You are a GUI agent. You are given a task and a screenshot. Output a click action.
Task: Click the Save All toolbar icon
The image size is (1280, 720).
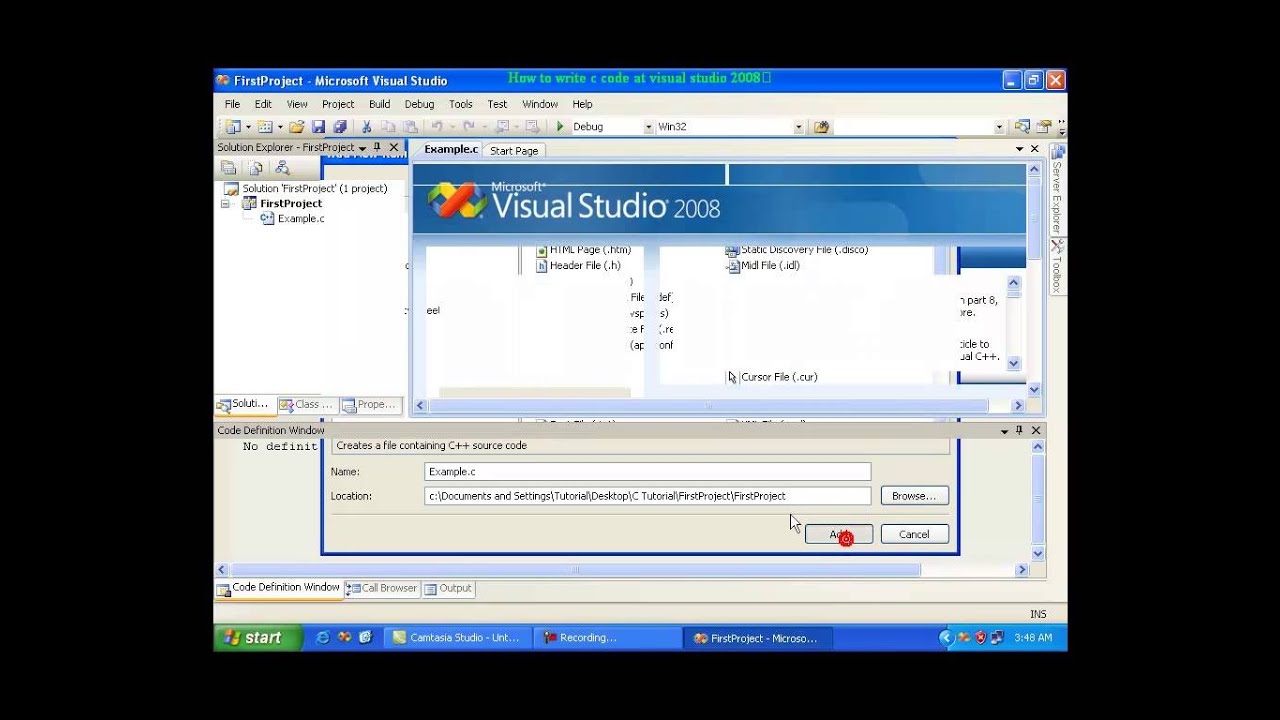(x=340, y=127)
